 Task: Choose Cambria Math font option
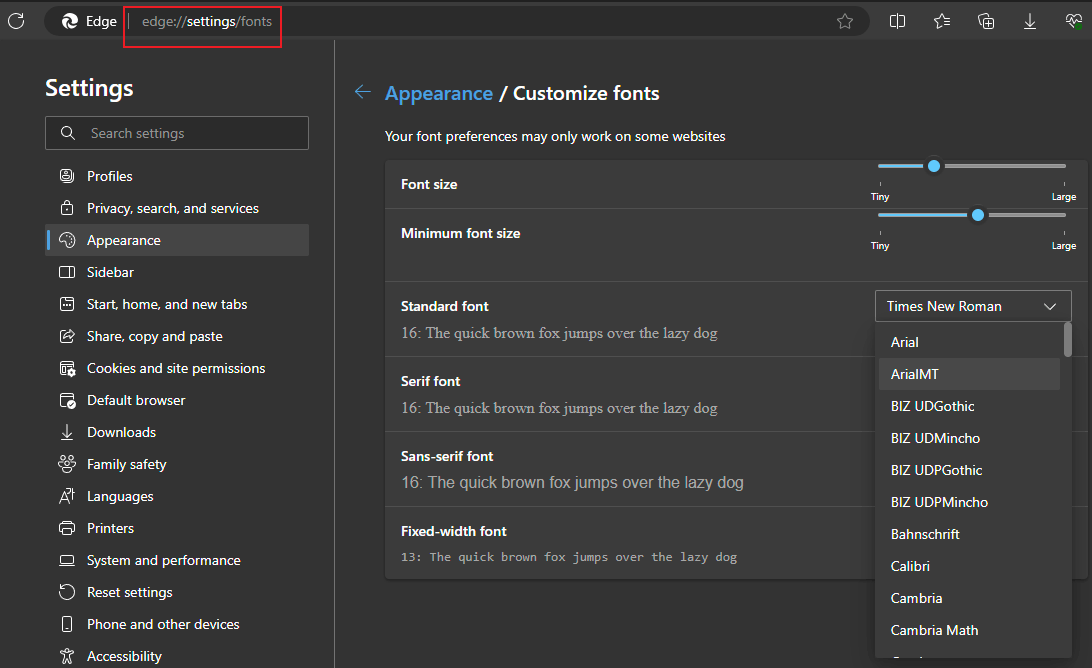[969, 630]
